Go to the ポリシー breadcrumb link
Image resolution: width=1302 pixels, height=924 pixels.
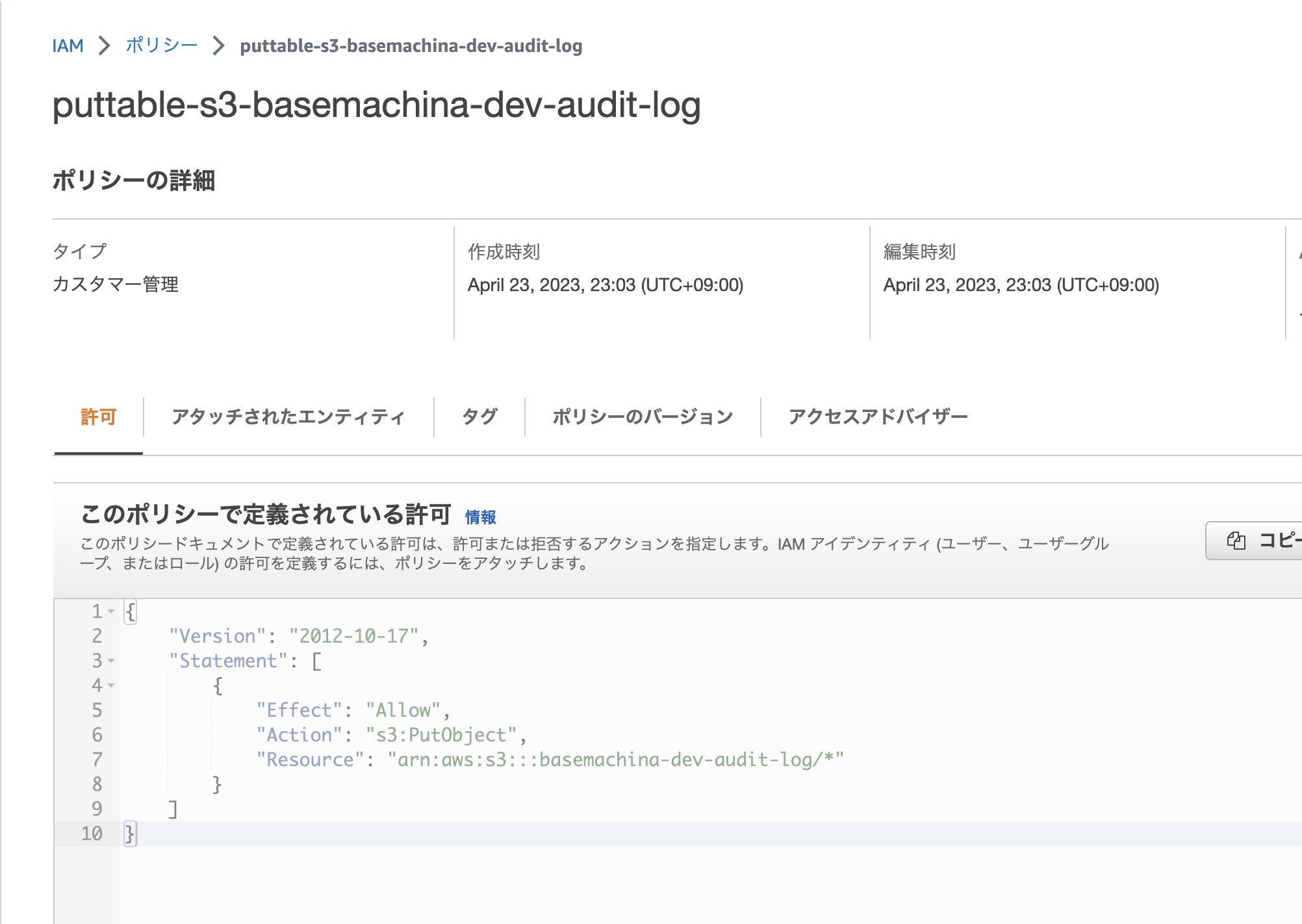tap(162, 45)
